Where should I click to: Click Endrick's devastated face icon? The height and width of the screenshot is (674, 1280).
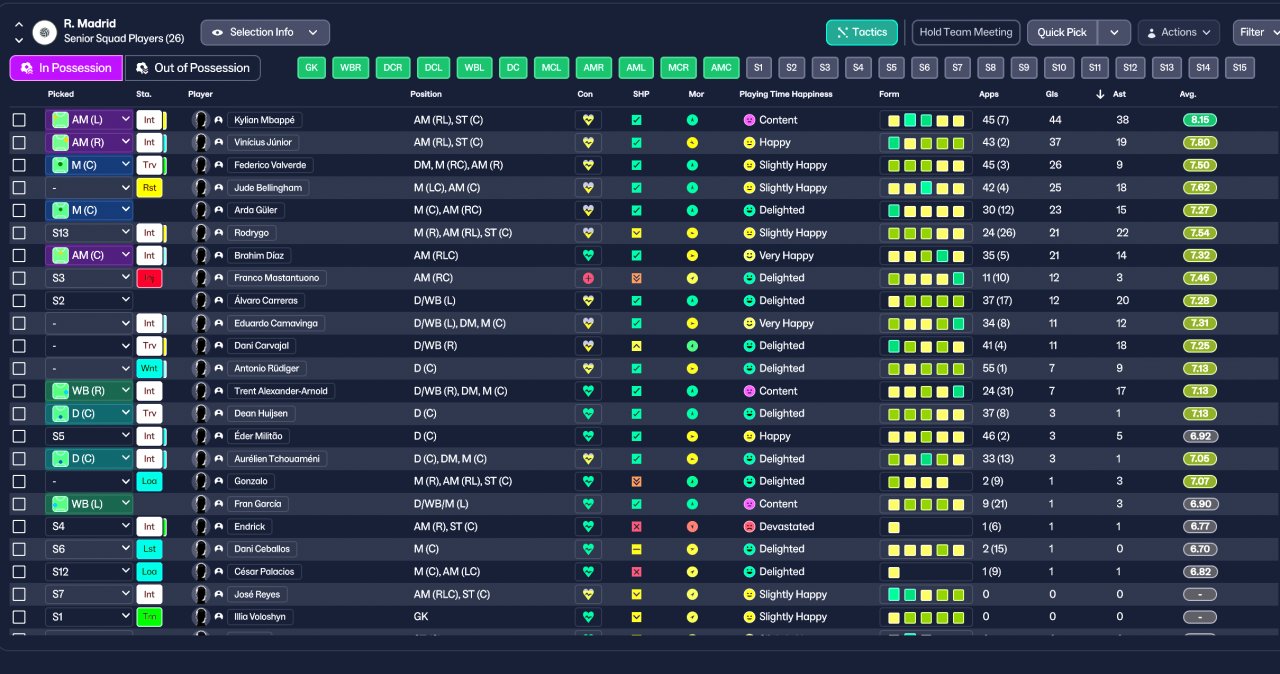749,526
